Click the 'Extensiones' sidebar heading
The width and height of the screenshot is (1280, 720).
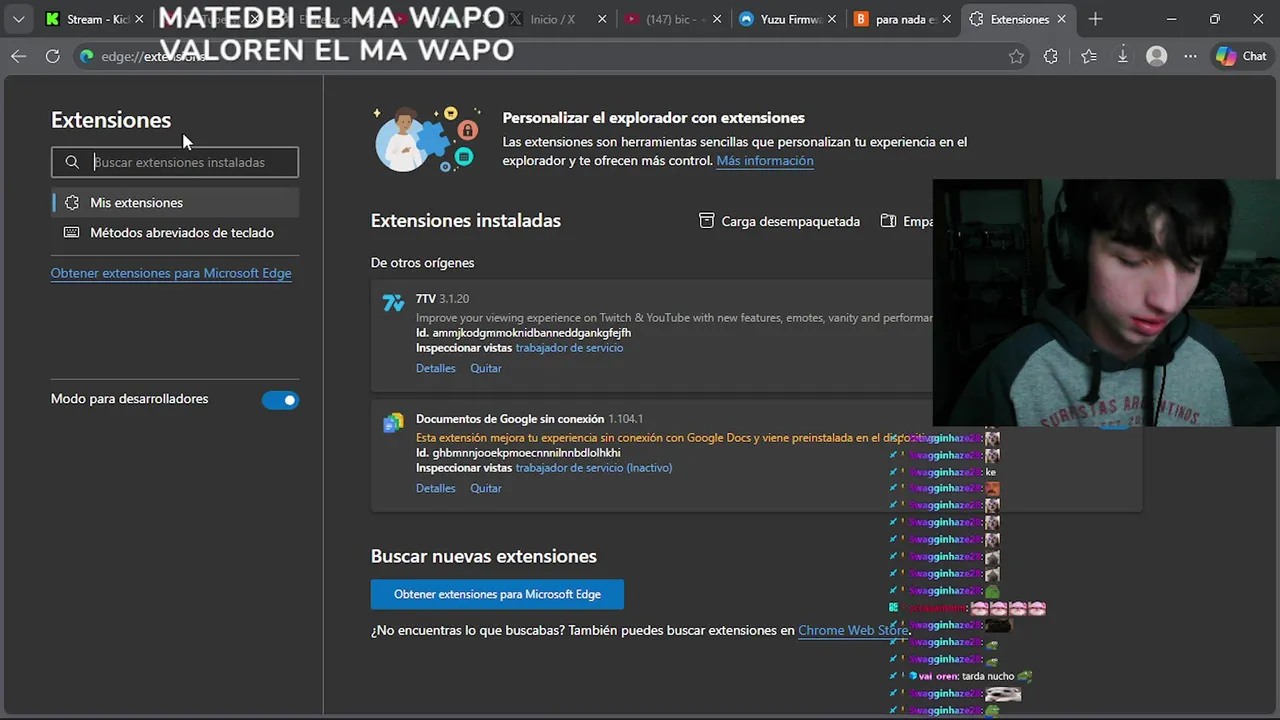click(x=111, y=120)
